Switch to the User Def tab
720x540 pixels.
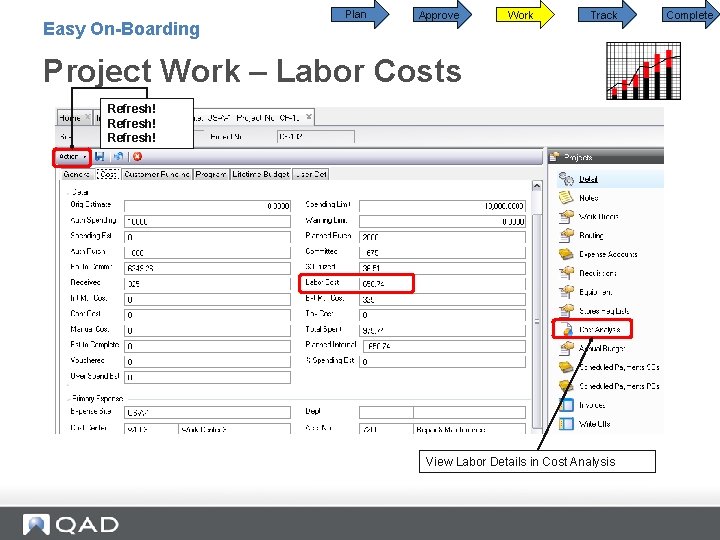tap(311, 174)
